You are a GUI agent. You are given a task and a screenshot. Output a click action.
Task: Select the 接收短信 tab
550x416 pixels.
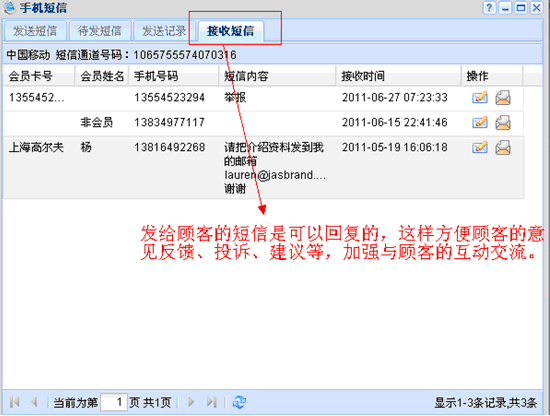pyautogui.click(x=230, y=31)
